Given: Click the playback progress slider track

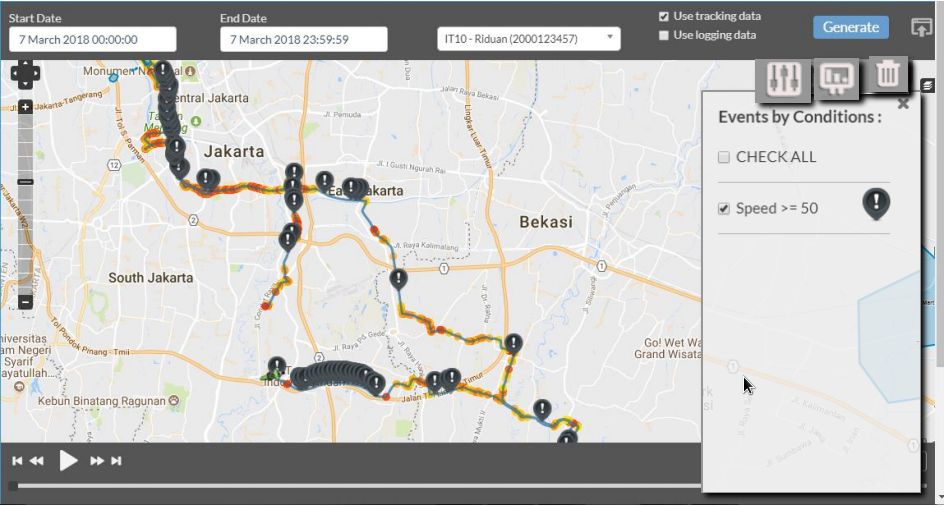Looking at the screenshot, I should click(350, 486).
